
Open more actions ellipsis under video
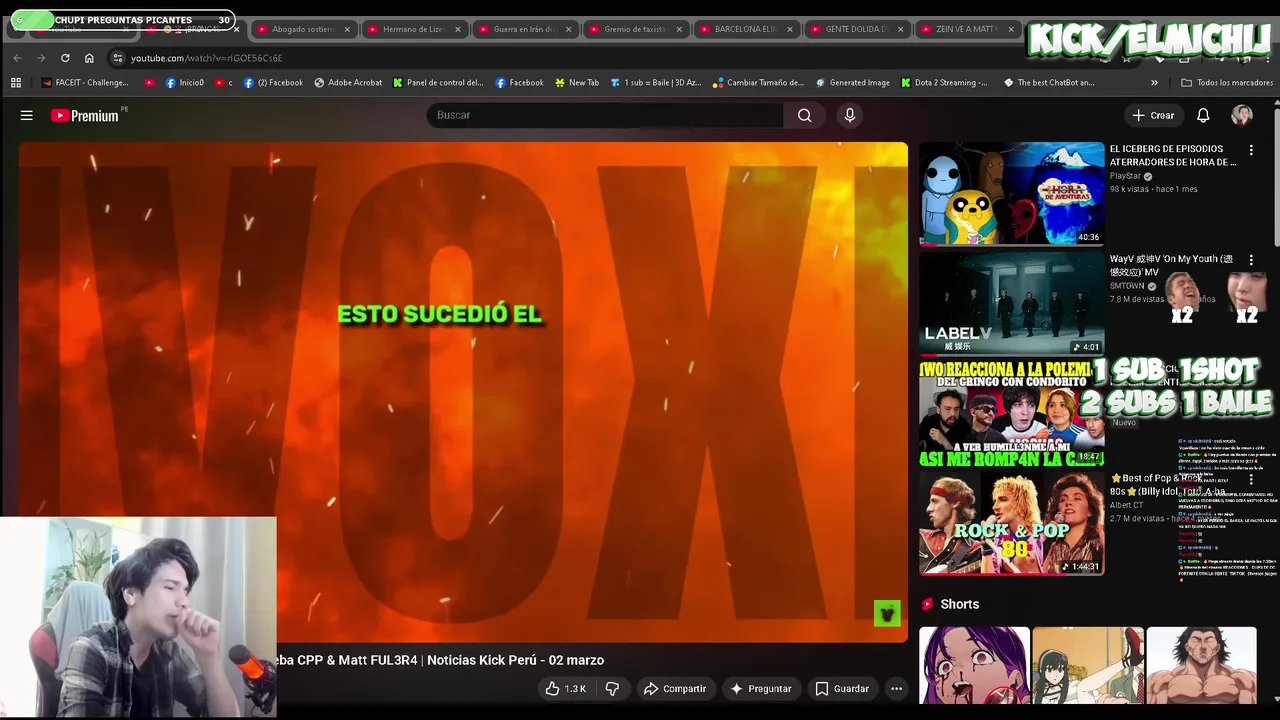(896, 688)
